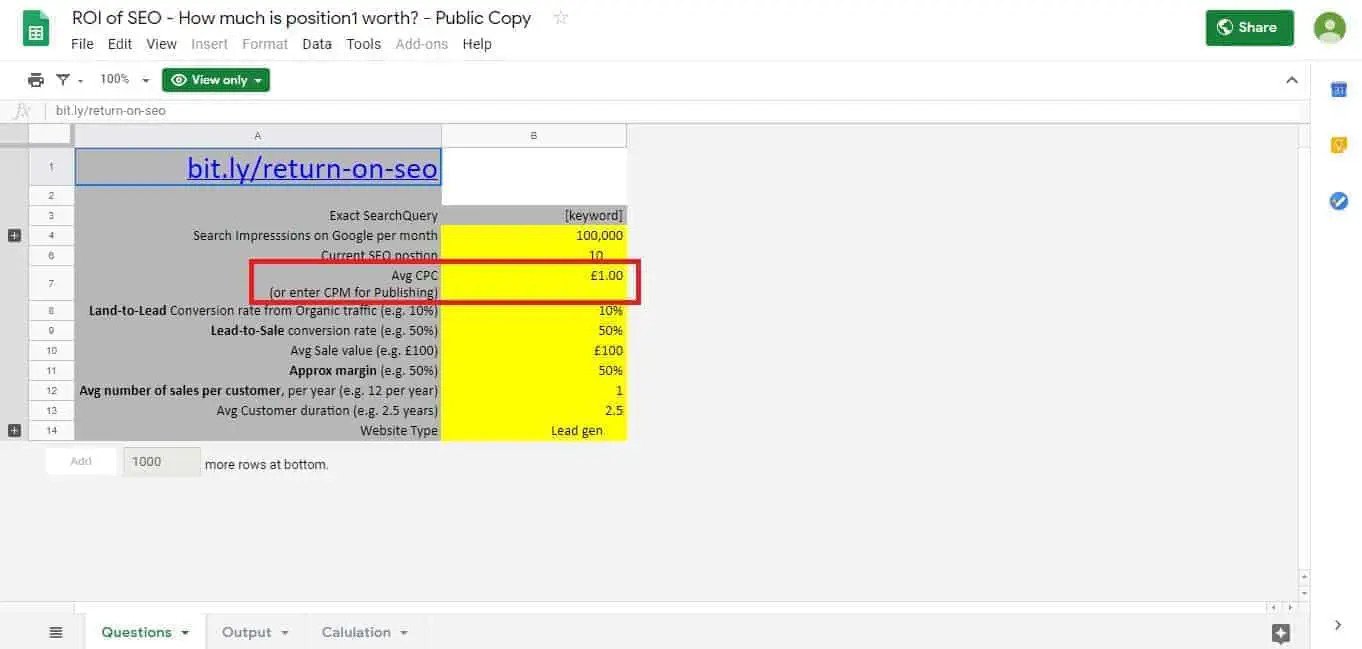Open Google Keep side panel
The width and height of the screenshot is (1362, 649).
[1338, 146]
